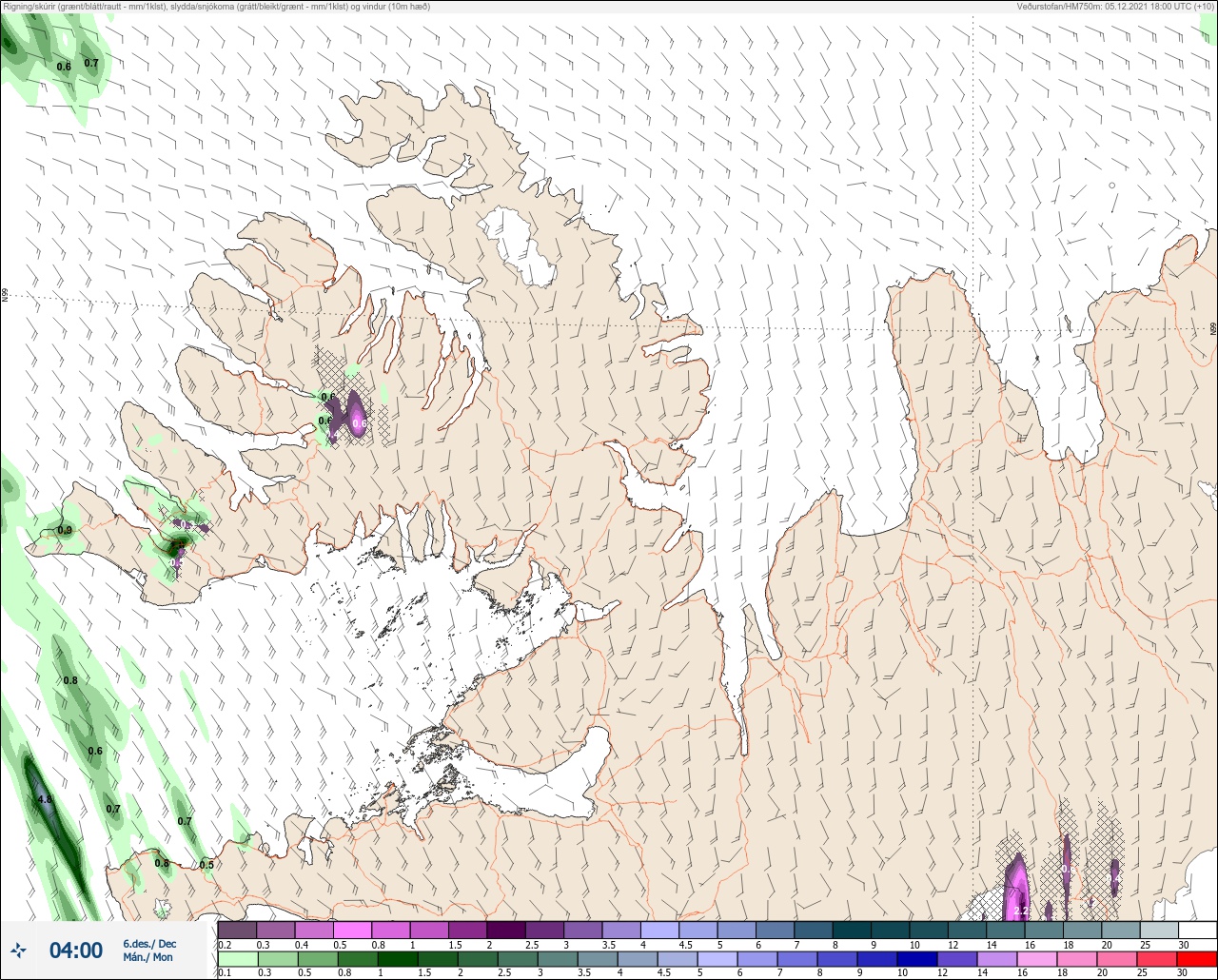Pick the bright magenta-pink snow legend swatch

click(x=352, y=930)
